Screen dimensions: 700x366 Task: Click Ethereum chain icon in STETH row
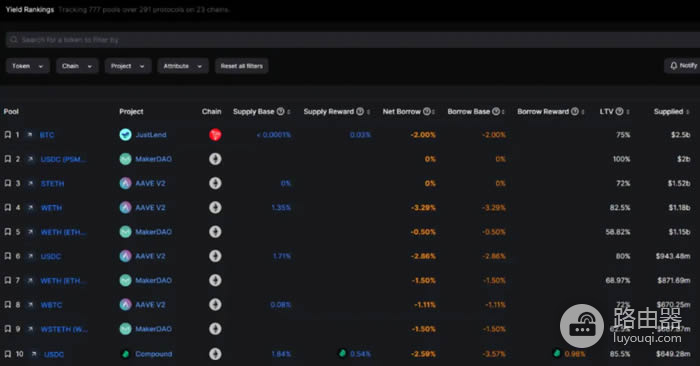pos(215,183)
